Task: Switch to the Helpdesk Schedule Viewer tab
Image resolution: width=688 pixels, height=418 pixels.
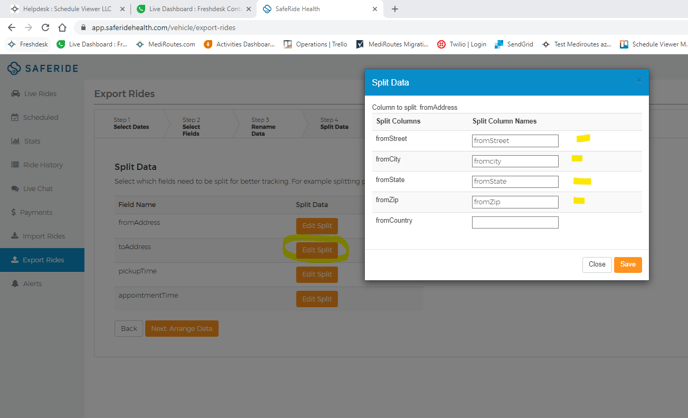Action: click(x=65, y=9)
